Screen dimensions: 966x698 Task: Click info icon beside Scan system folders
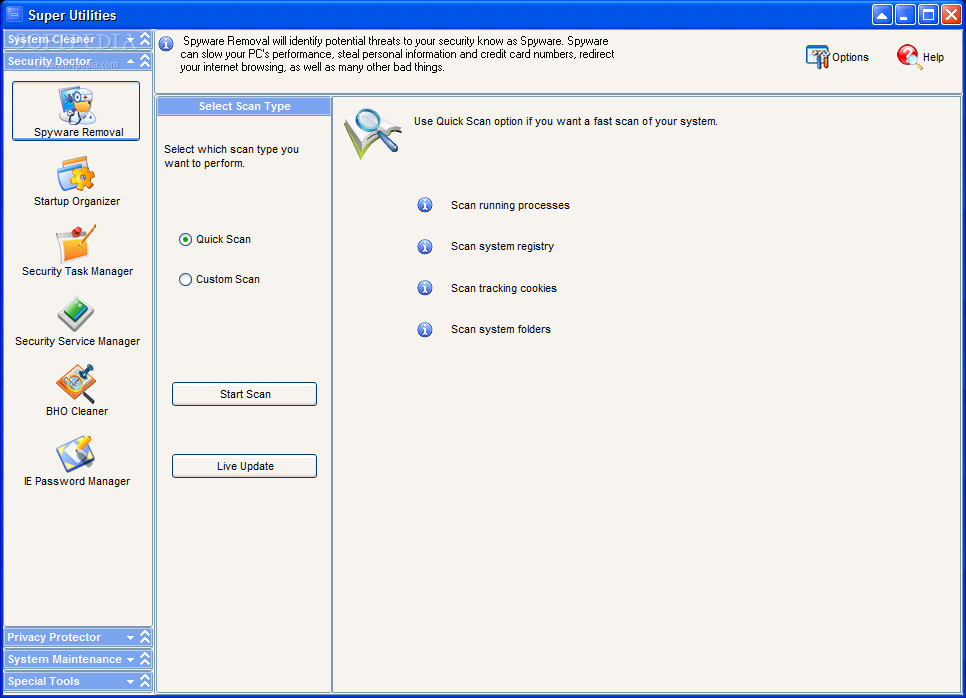pos(425,330)
